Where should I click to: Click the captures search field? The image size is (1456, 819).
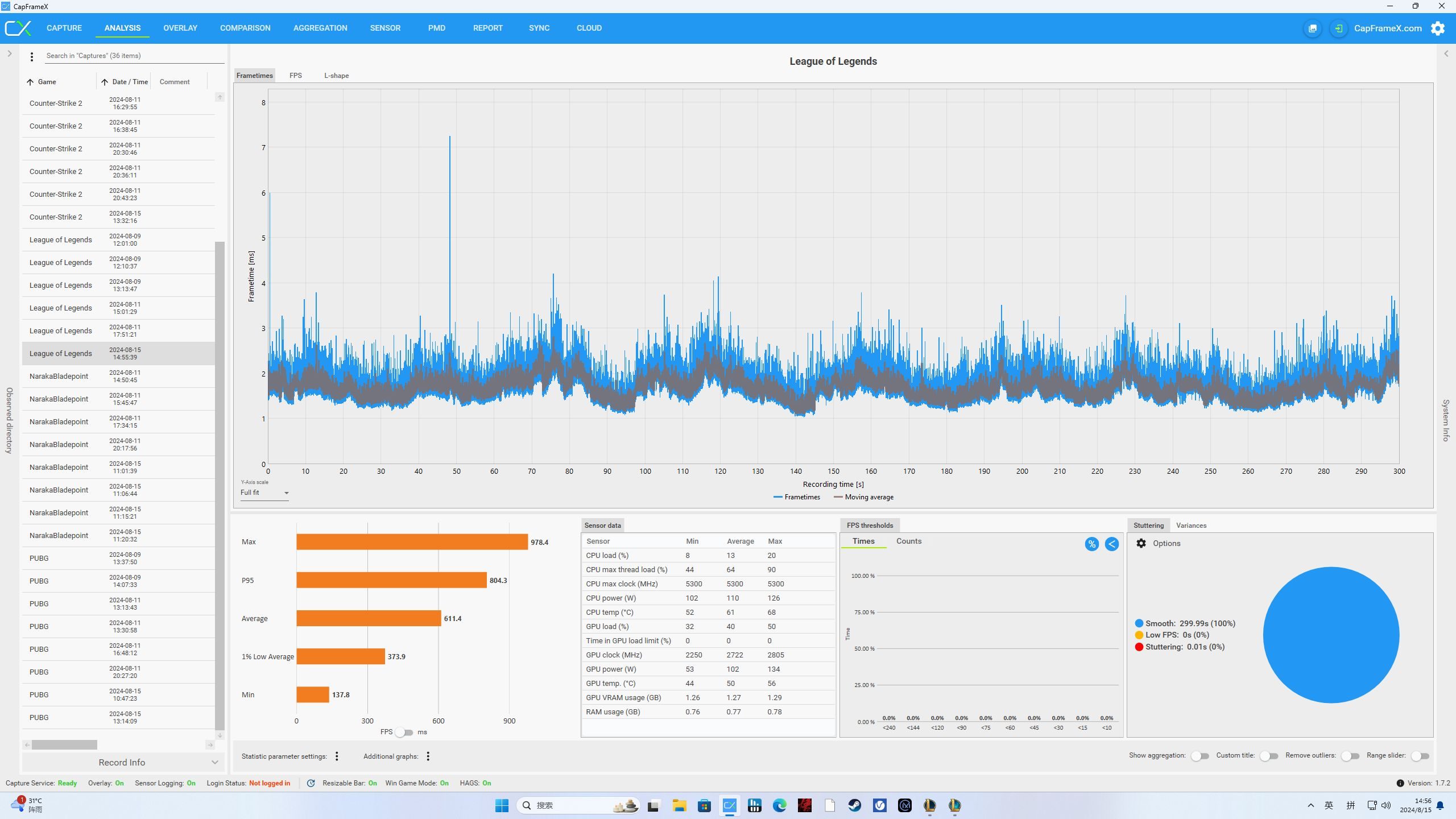click(x=134, y=56)
